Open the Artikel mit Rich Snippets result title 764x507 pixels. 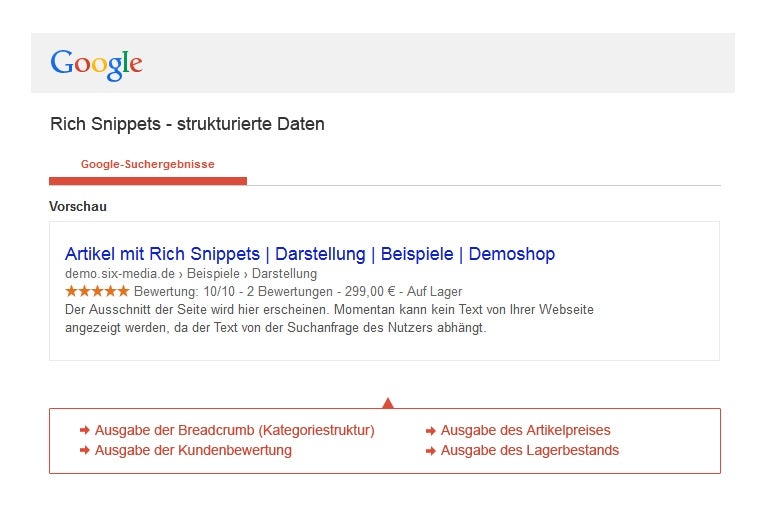[x=310, y=254]
